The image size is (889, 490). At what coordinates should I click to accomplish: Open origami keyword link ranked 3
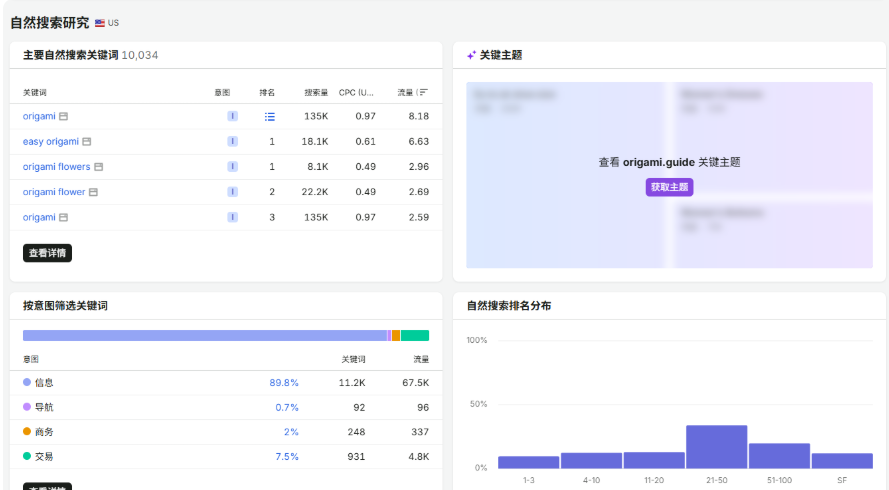coord(39,217)
